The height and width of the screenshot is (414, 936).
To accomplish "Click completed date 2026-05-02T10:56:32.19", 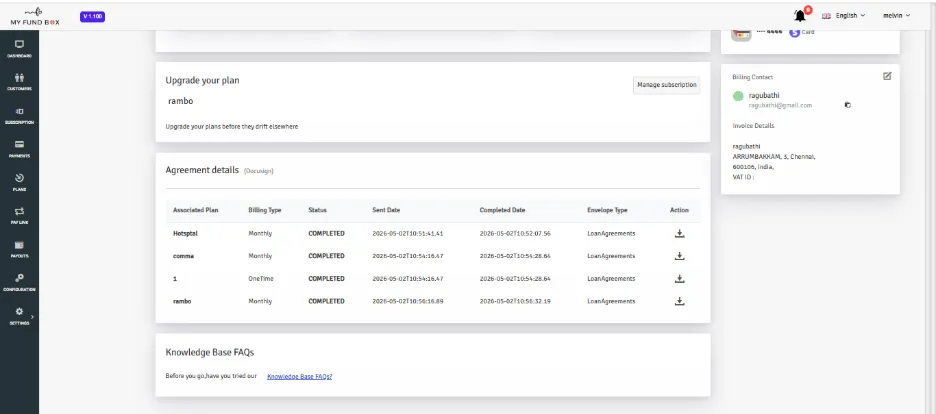I will (515, 301).
